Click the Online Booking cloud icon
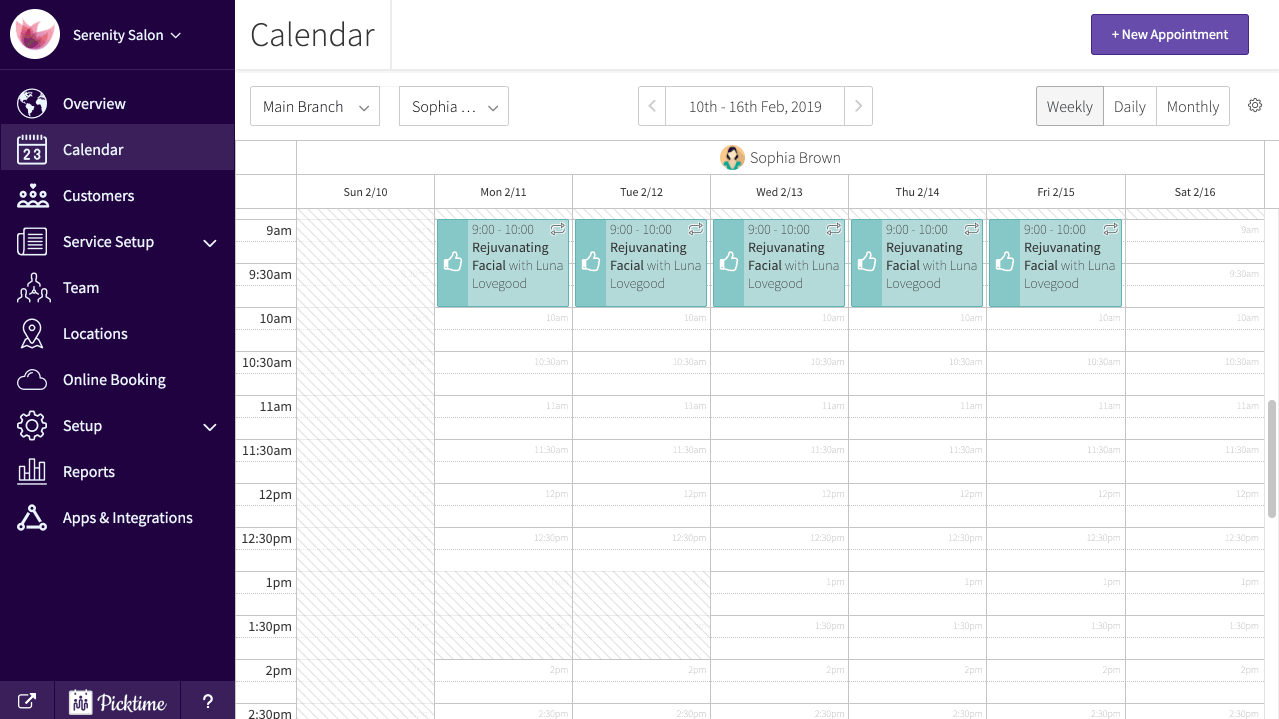 pyautogui.click(x=32, y=380)
